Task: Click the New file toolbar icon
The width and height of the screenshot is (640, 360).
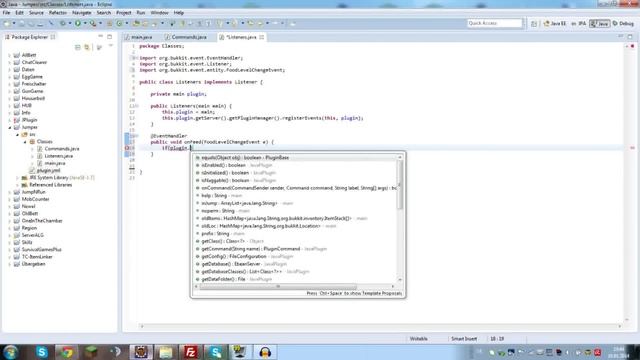Action: pyautogui.click(x=7, y=24)
